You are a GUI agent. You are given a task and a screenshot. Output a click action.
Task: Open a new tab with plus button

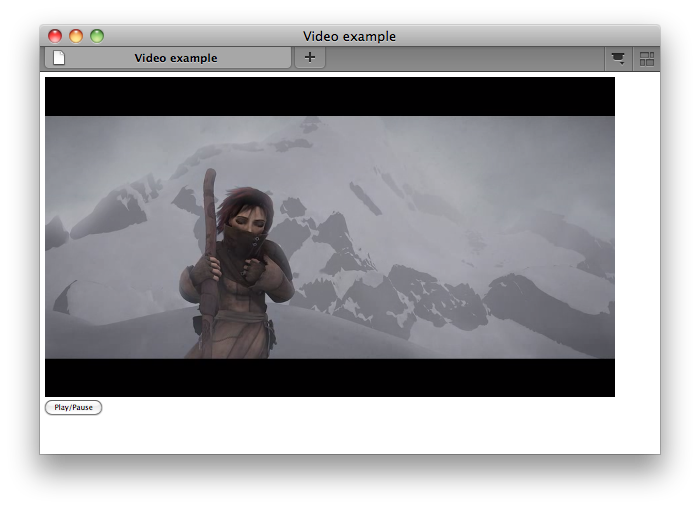(309, 58)
